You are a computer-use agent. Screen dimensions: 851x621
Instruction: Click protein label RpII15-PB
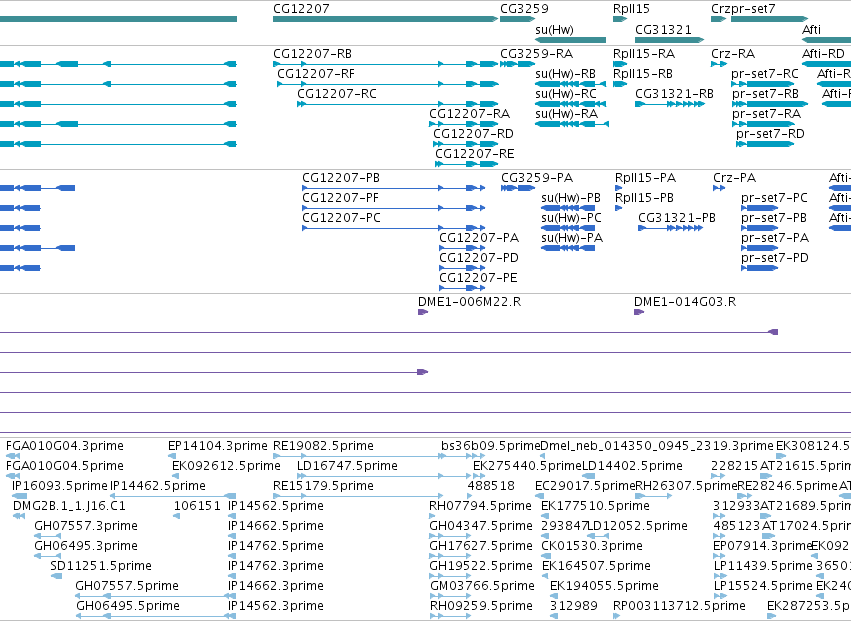pos(644,198)
